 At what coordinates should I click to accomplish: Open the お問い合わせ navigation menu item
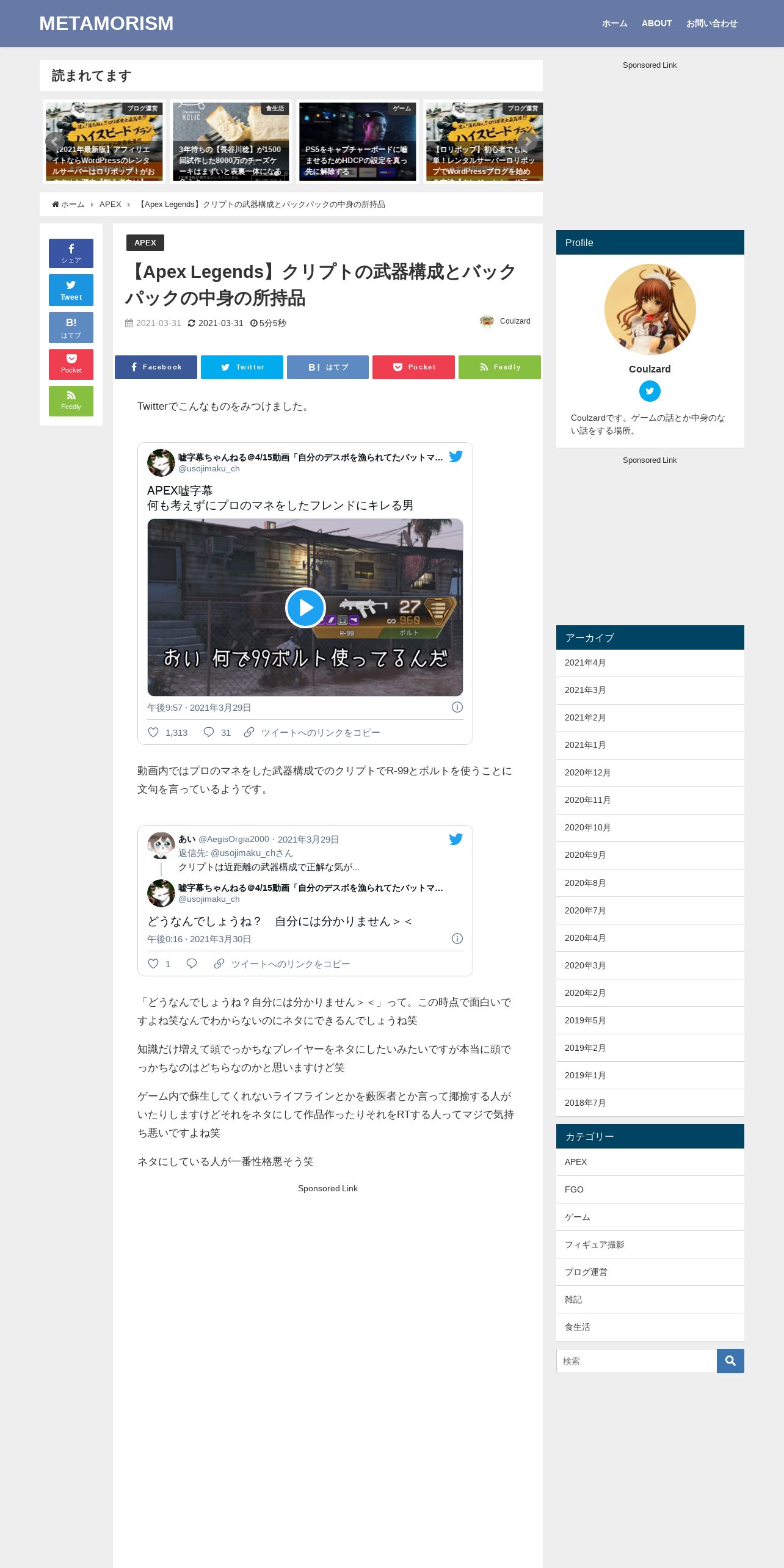tap(712, 23)
